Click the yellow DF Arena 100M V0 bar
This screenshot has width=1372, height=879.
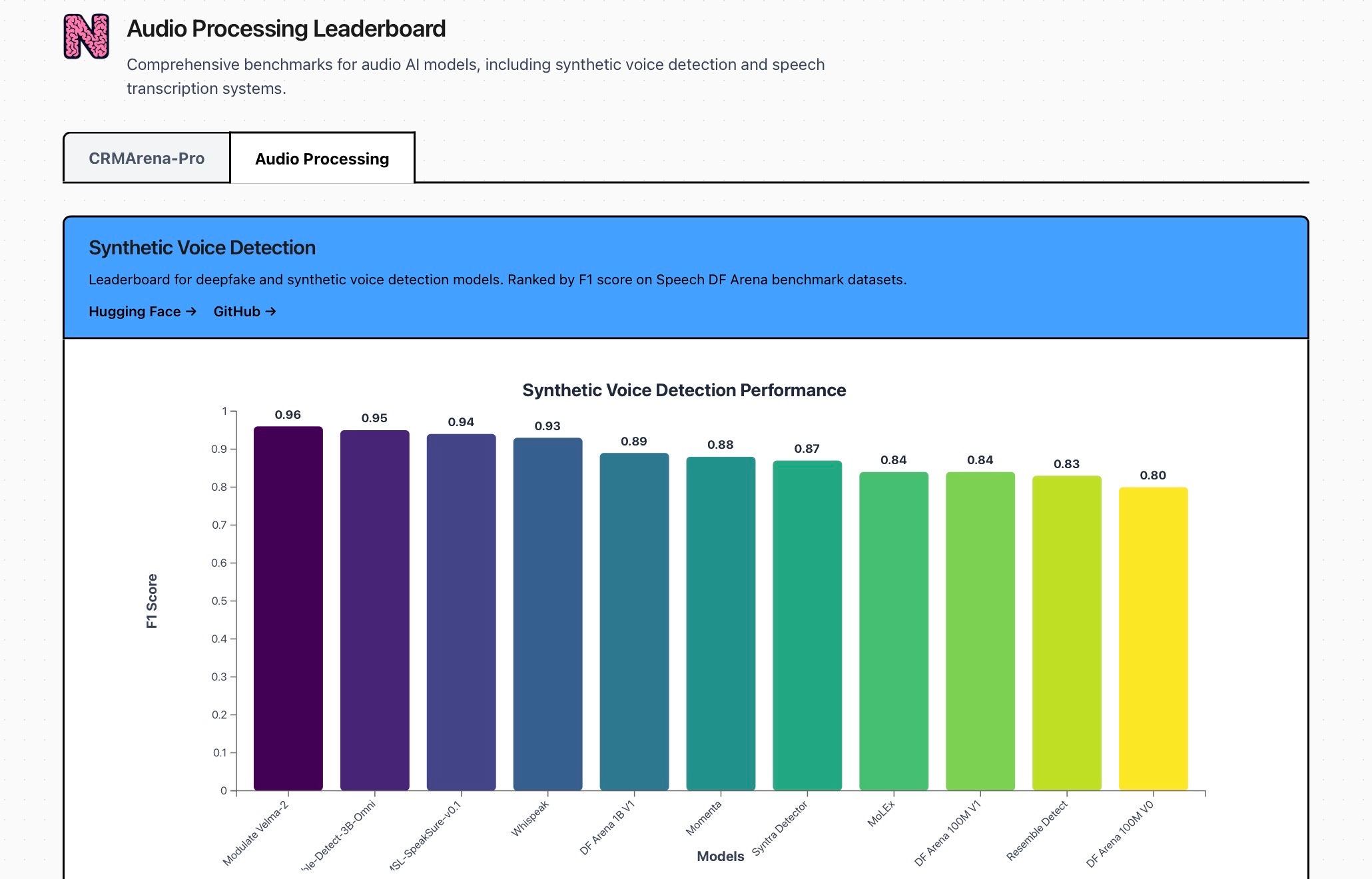[x=1154, y=639]
